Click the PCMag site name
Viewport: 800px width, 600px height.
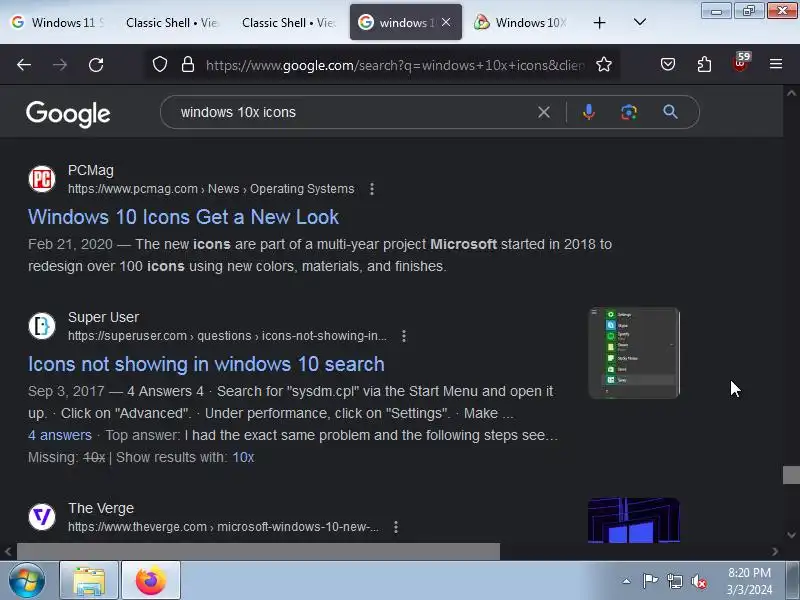[91, 170]
